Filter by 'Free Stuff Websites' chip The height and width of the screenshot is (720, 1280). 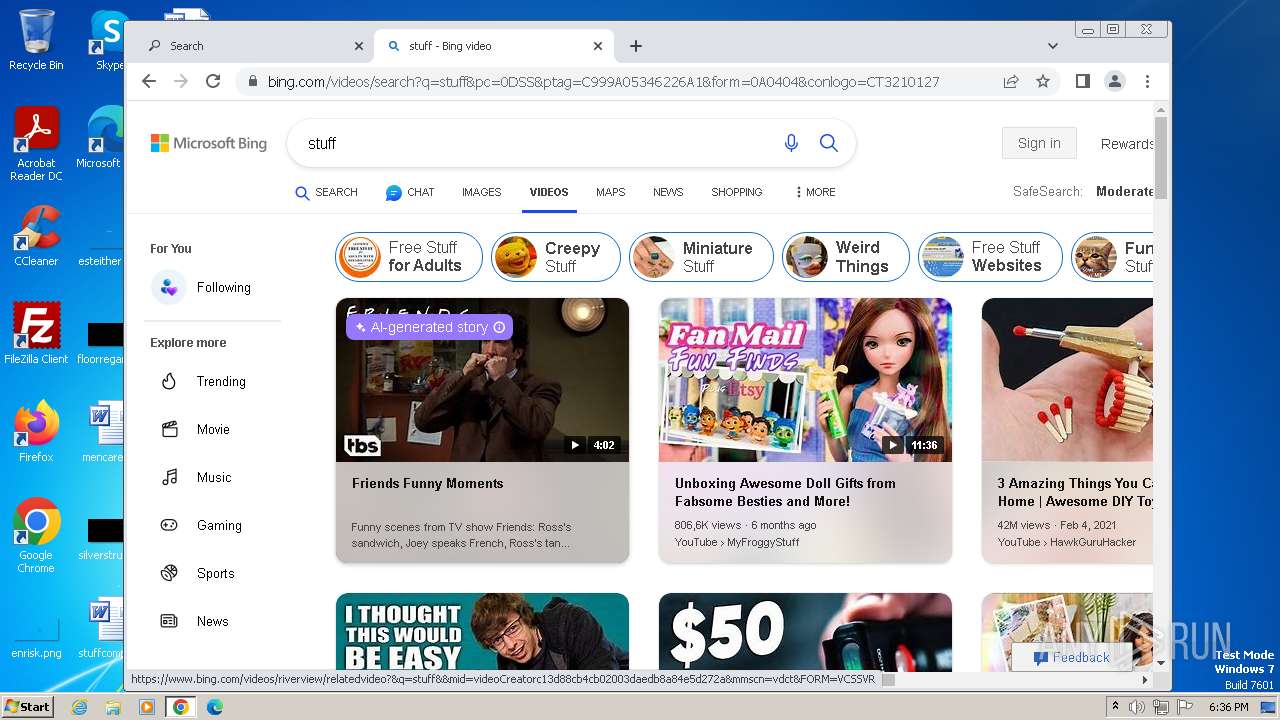[990, 257]
